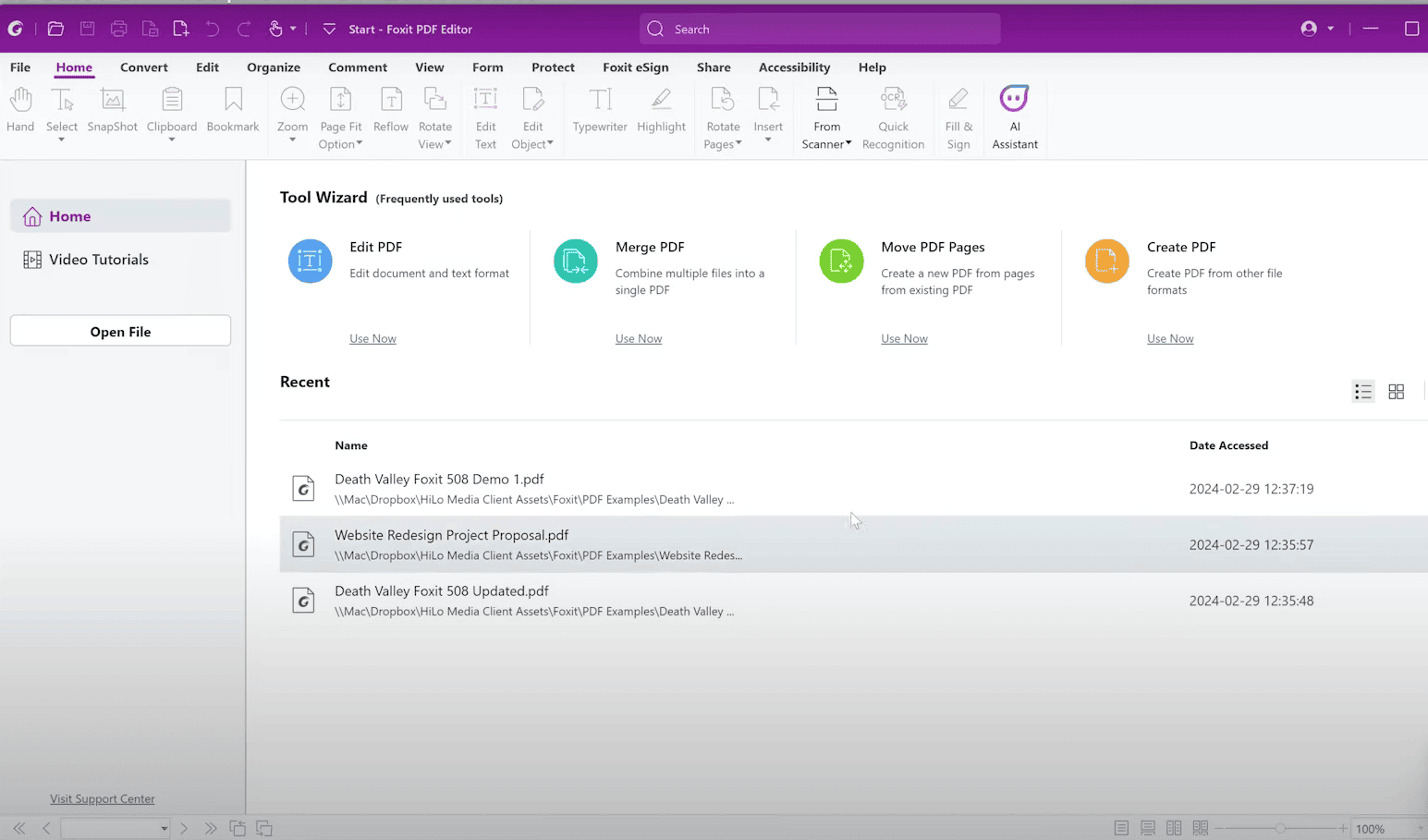This screenshot has width=1428, height=840.
Task: Enable list view for Recent files
Action: tap(1362, 391)
